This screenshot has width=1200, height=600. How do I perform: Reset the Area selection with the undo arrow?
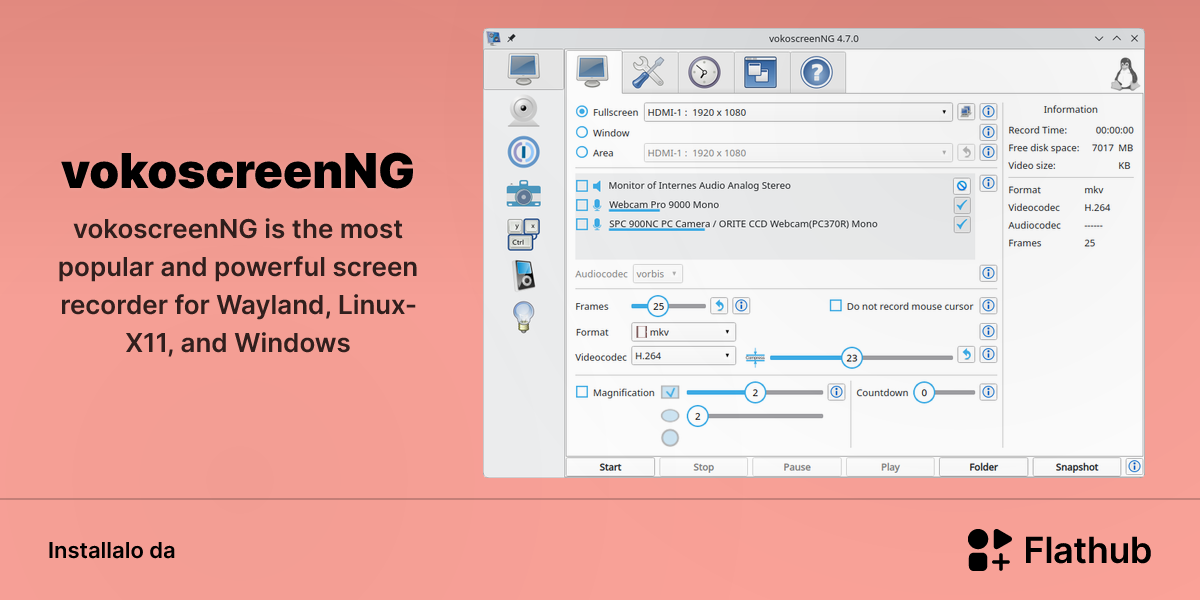(x=966, y=152)
